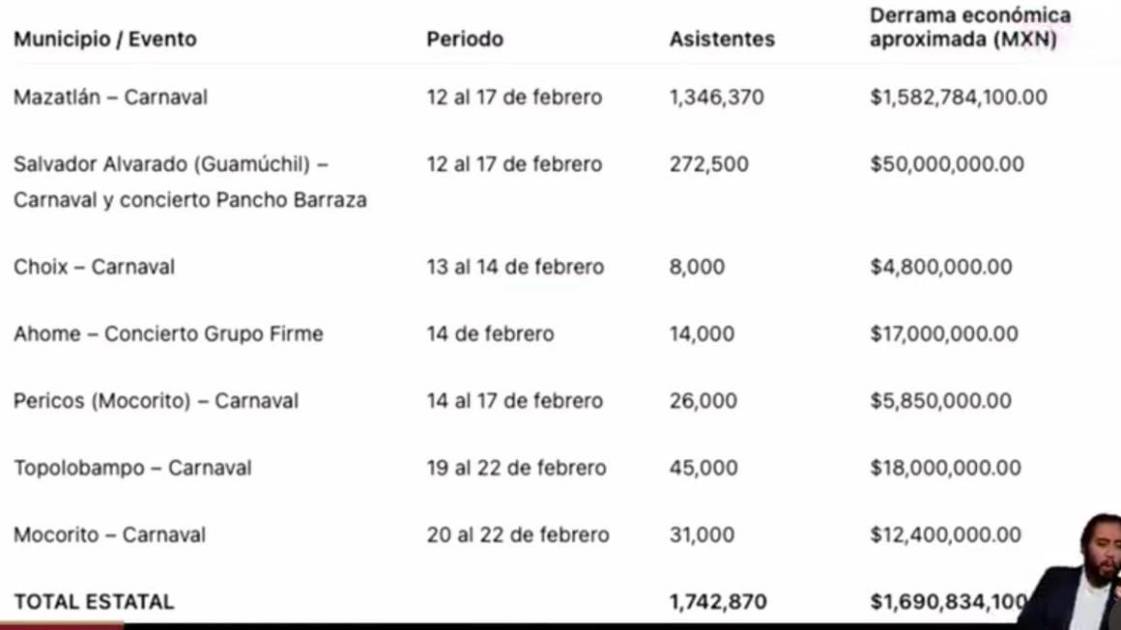Viewport: 1121px width, 630px height.
Task: Click the 'Asistentes' column header
Action: [722, 40]
